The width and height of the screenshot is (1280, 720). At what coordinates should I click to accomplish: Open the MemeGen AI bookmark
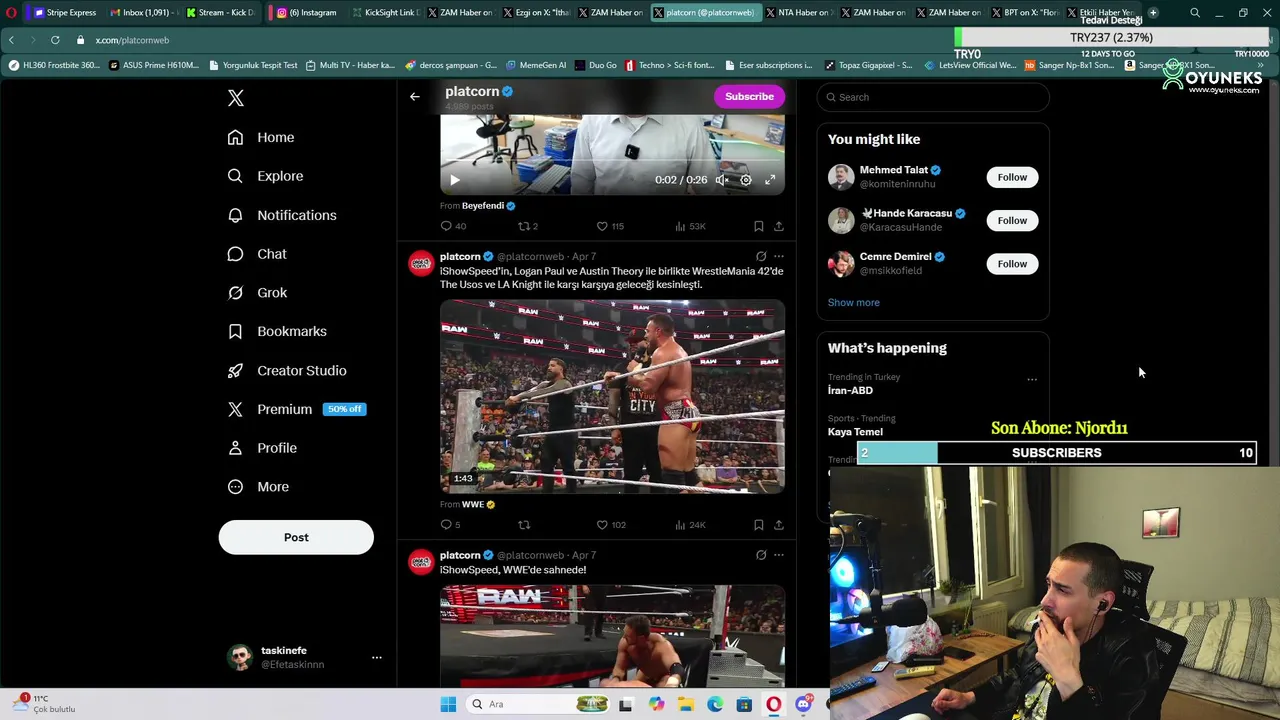click(x=536, y=65)
